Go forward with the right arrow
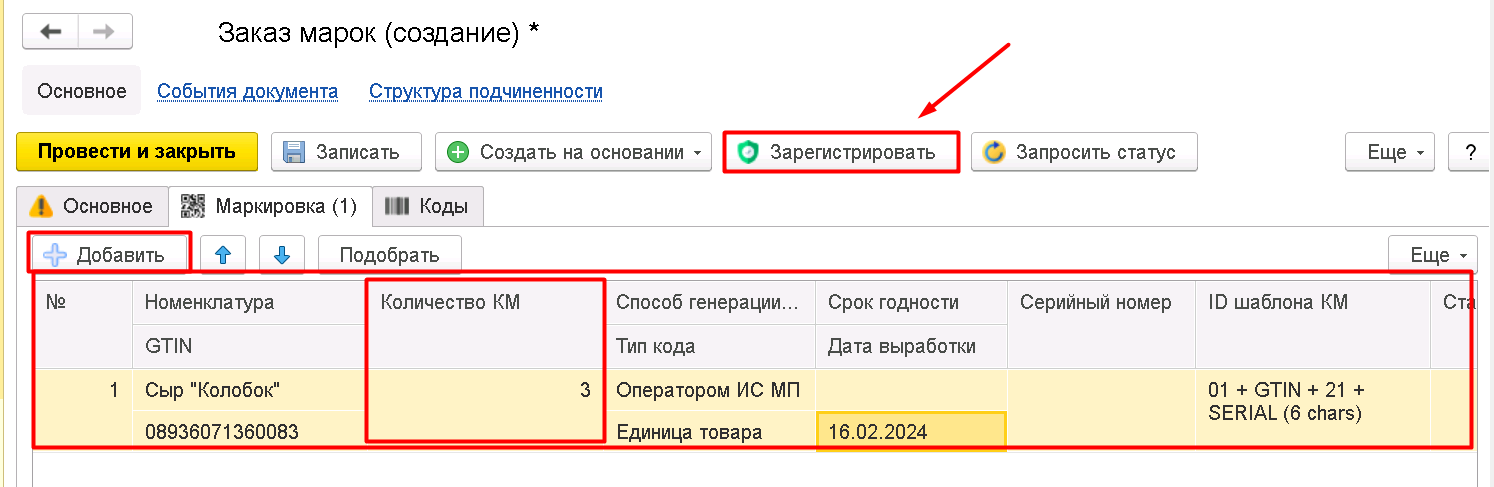The image size is (1494, 487). point(105,32)
